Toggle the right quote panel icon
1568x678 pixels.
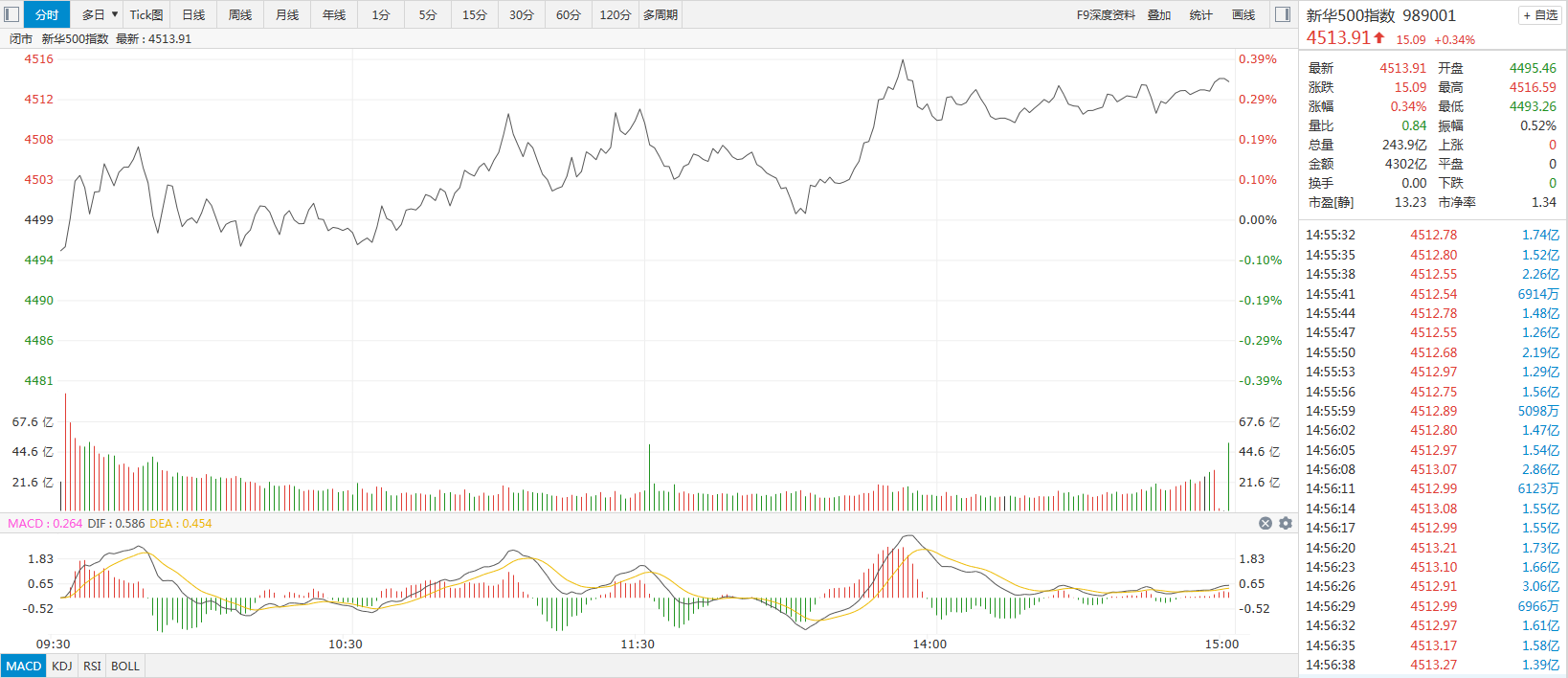pos(1283,14)
